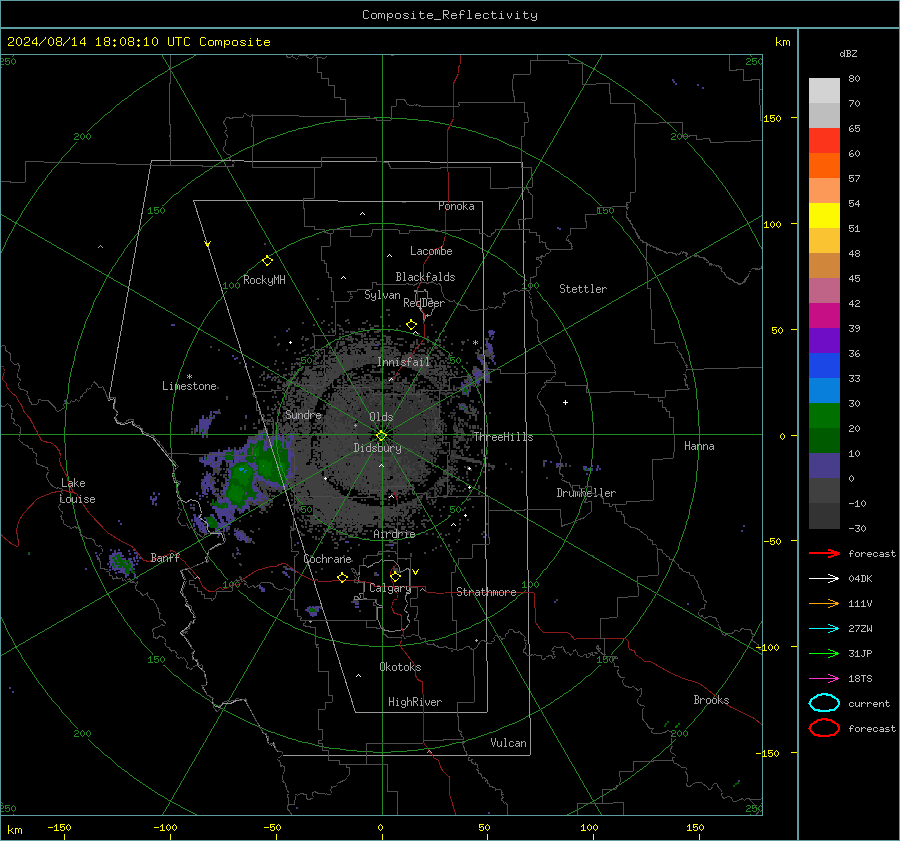900x841 pixels.
Task: Click the Drumheller label
Action: [586, 493]
